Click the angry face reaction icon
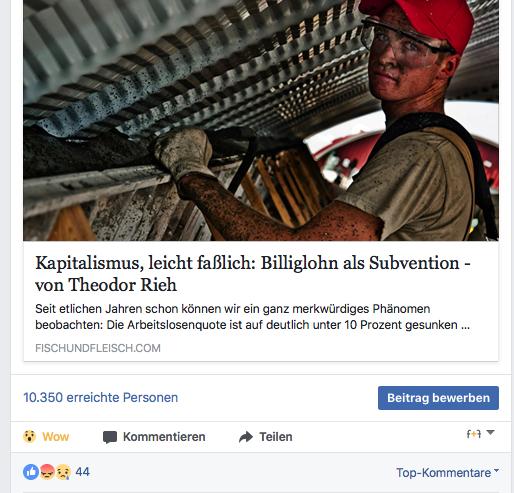This screenshot has width=514, height=493. tap(47, 472)
